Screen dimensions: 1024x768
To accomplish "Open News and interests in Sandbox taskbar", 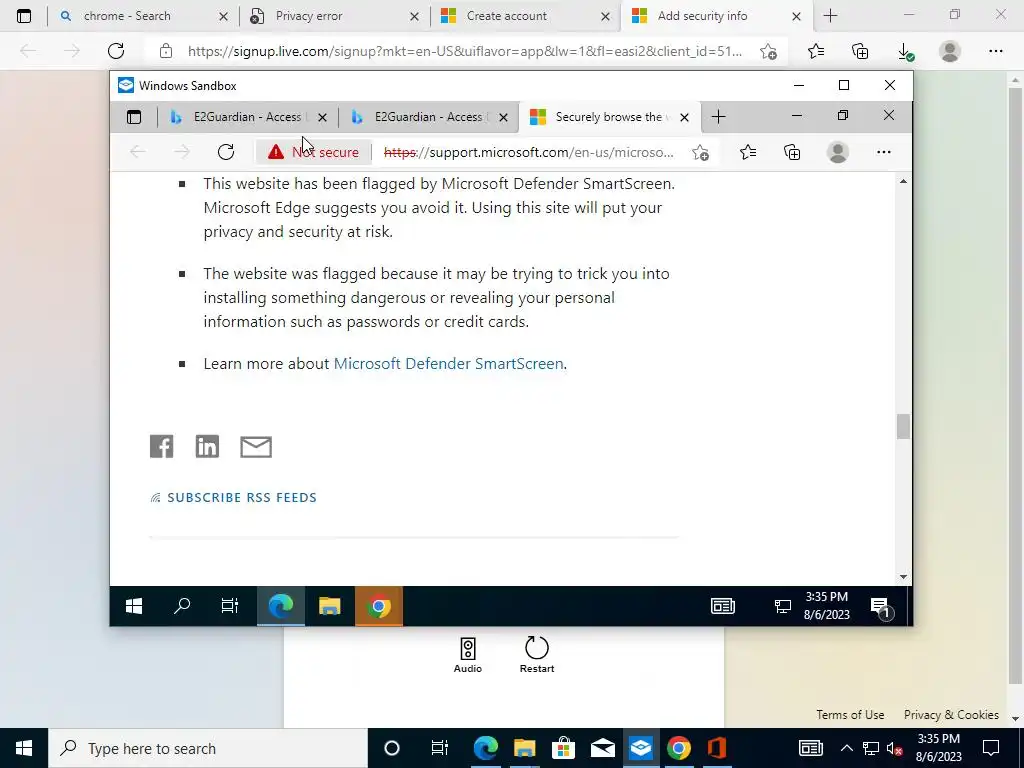I will point(723,607).
